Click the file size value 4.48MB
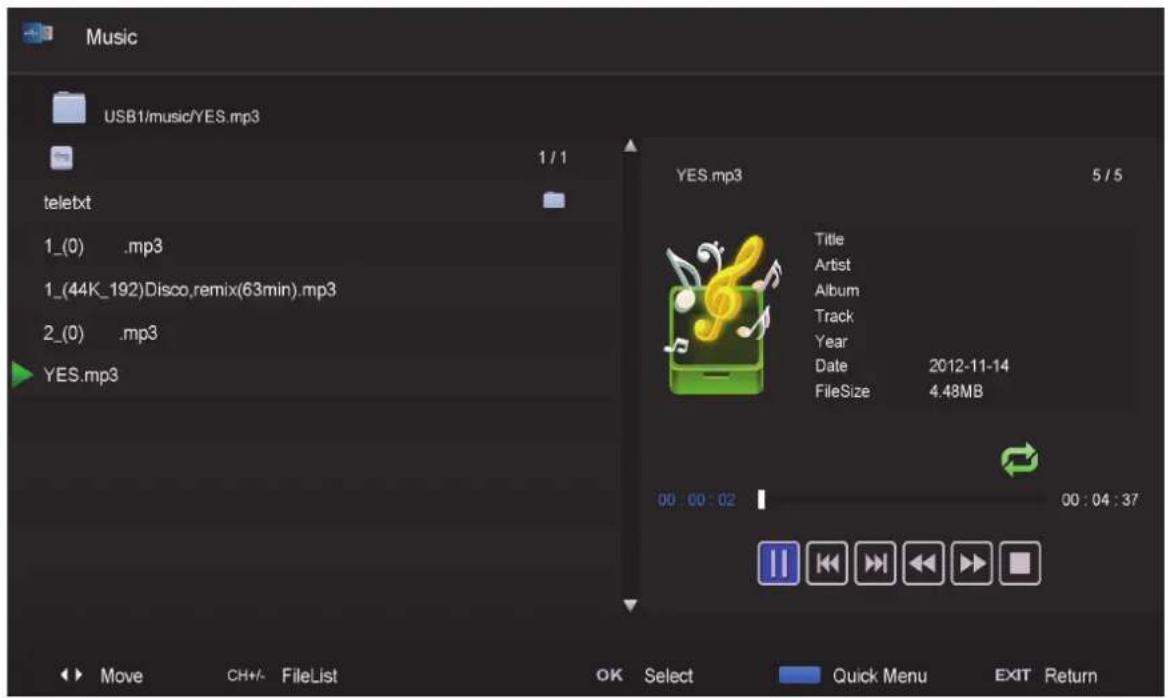The width and height of the screenshot is (1168, 698). [956, 391]
